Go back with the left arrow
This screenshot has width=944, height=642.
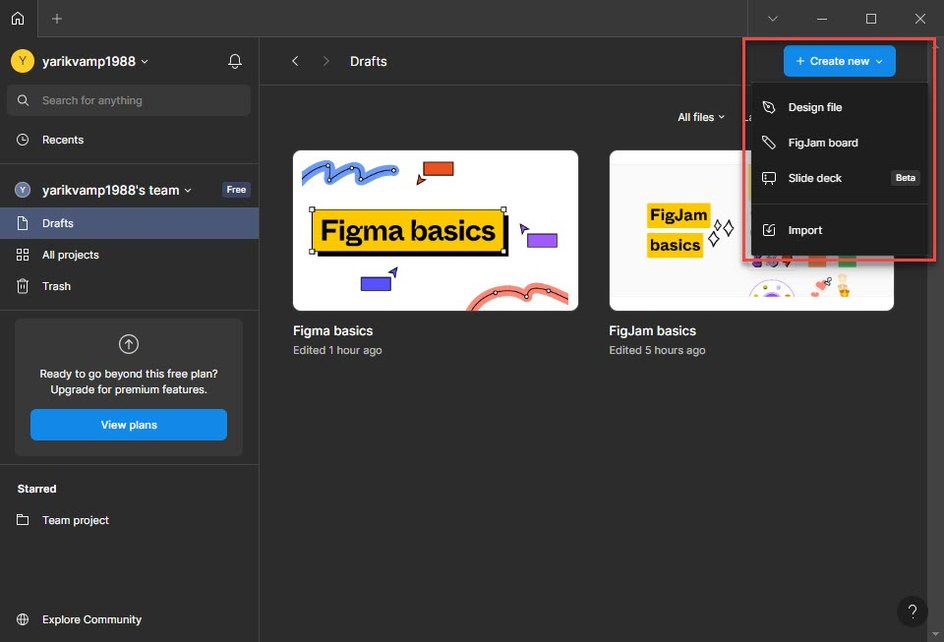point(295,61)
